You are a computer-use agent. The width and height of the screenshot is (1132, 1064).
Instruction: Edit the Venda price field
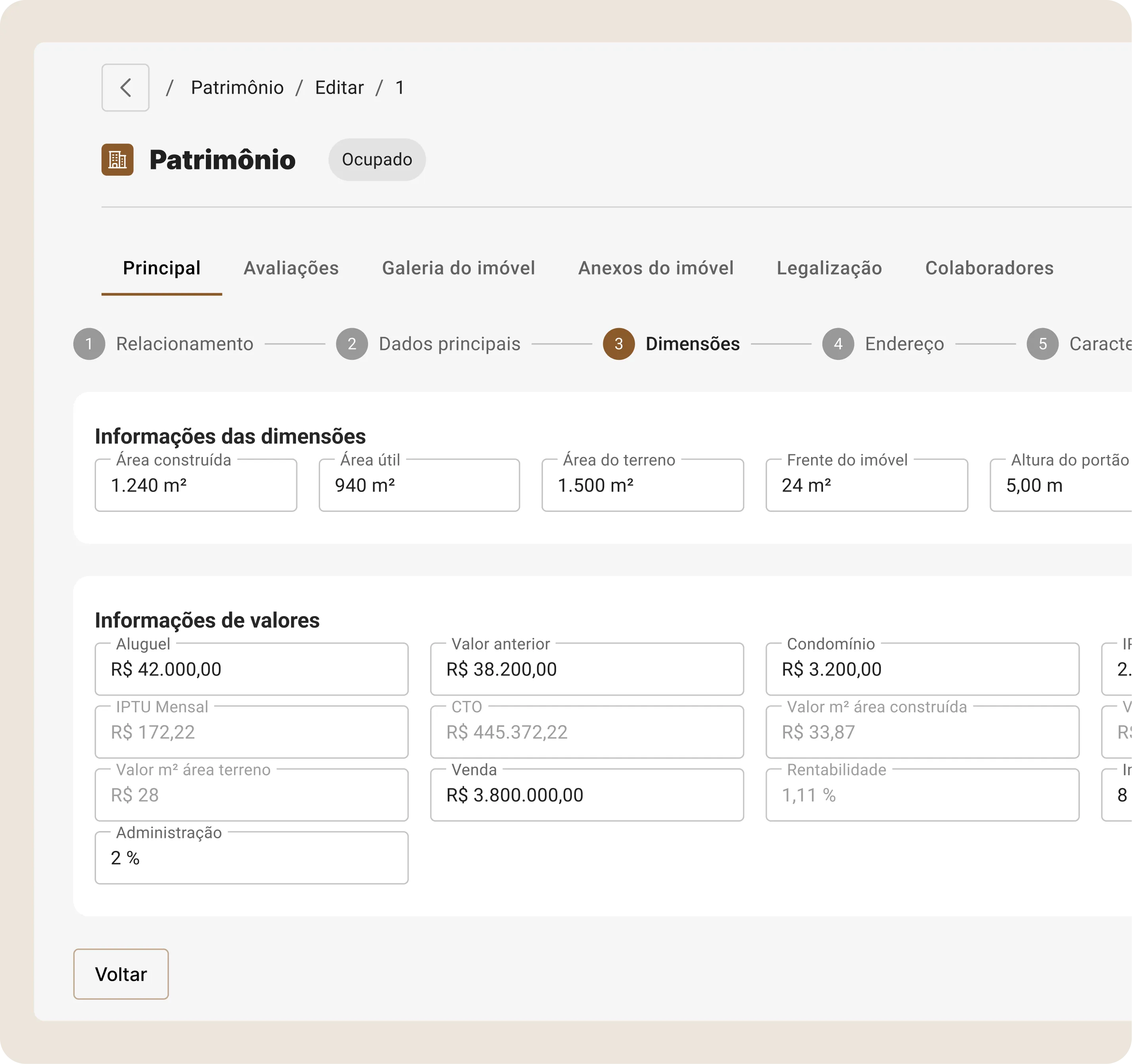coord(587,795)
